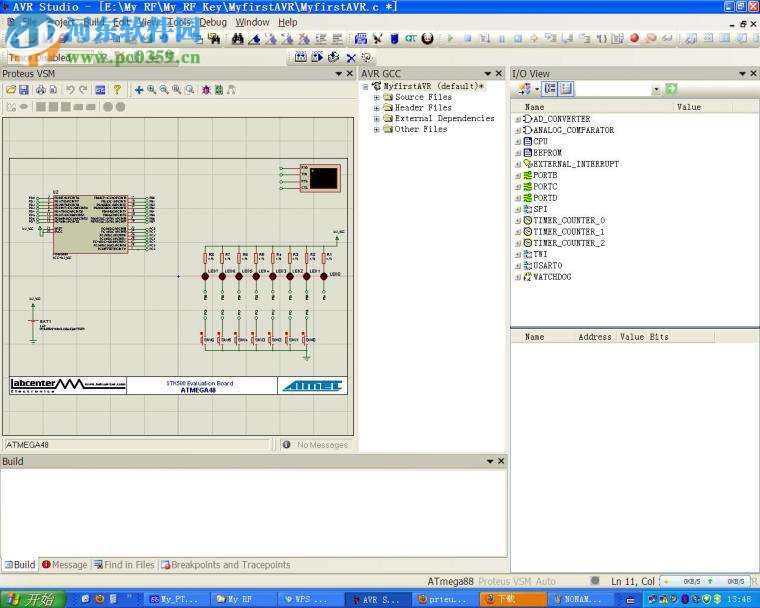Select ANALOG_COMPARATOR in I/O View

[573, 130]
